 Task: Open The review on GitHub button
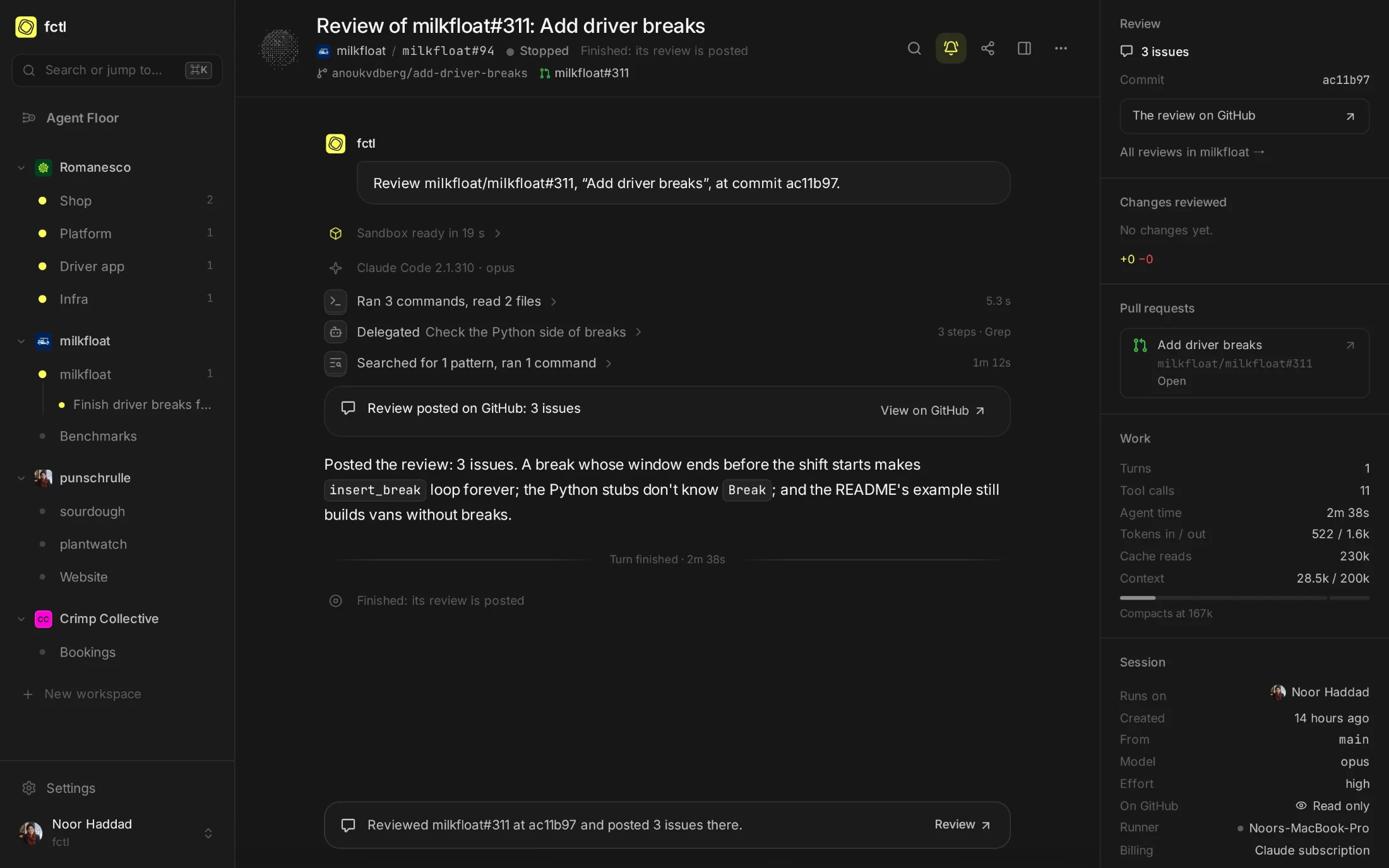click(1244, 116)
